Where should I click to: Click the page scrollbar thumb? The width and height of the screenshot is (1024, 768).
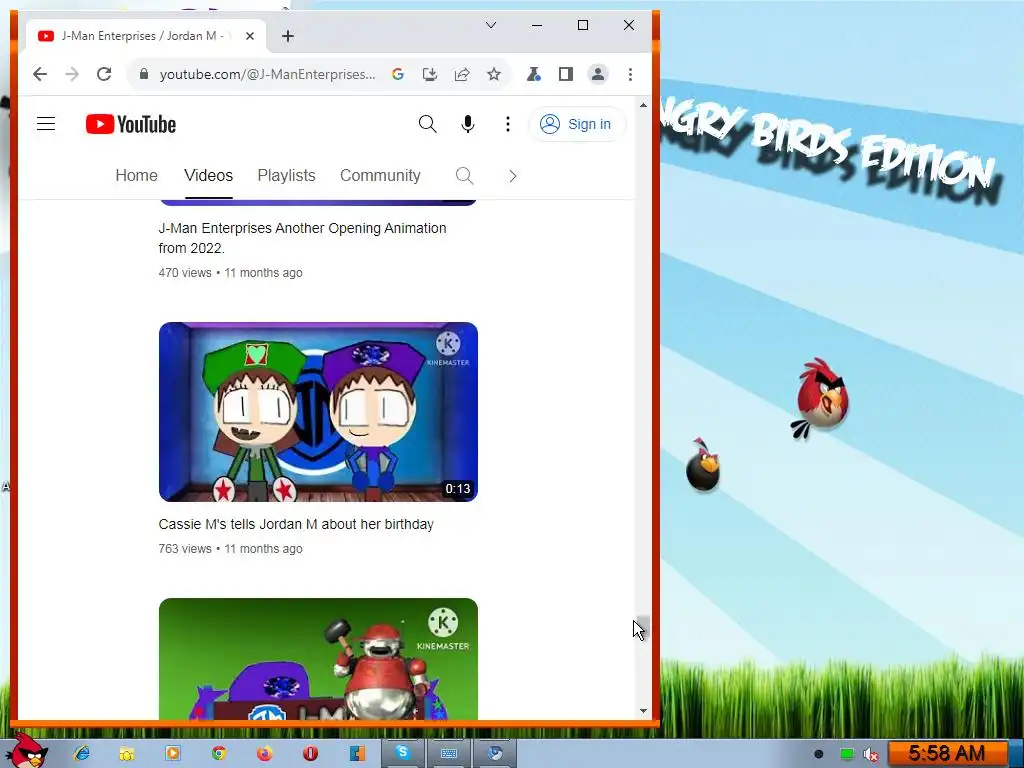[x=643, y=626]
